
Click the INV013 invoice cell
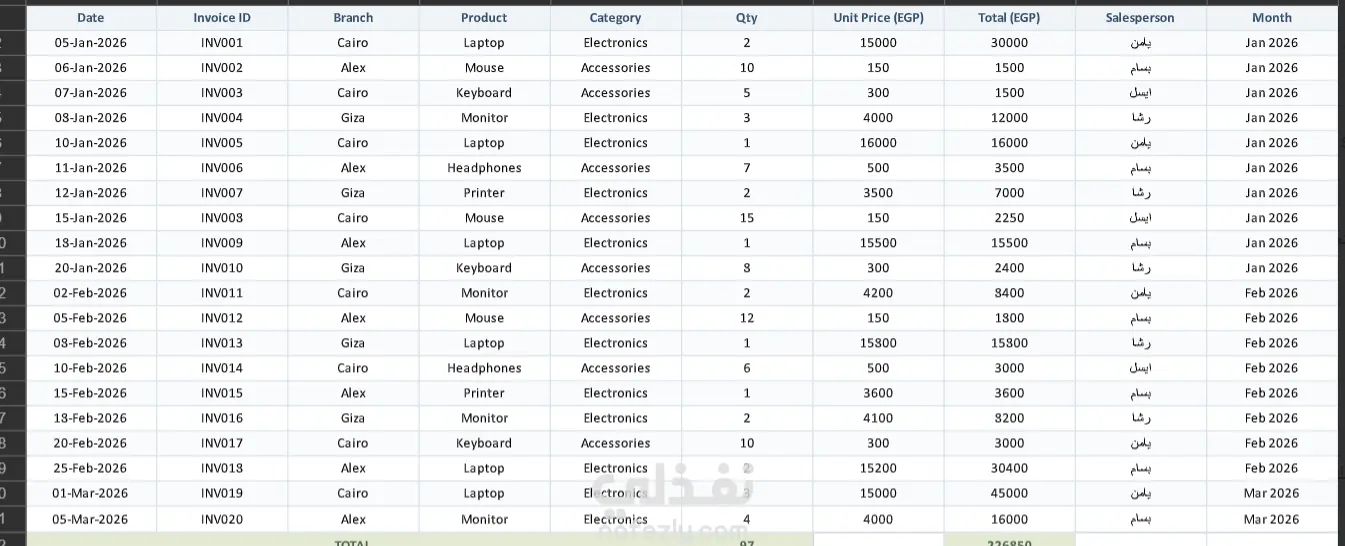pos(222,343)
